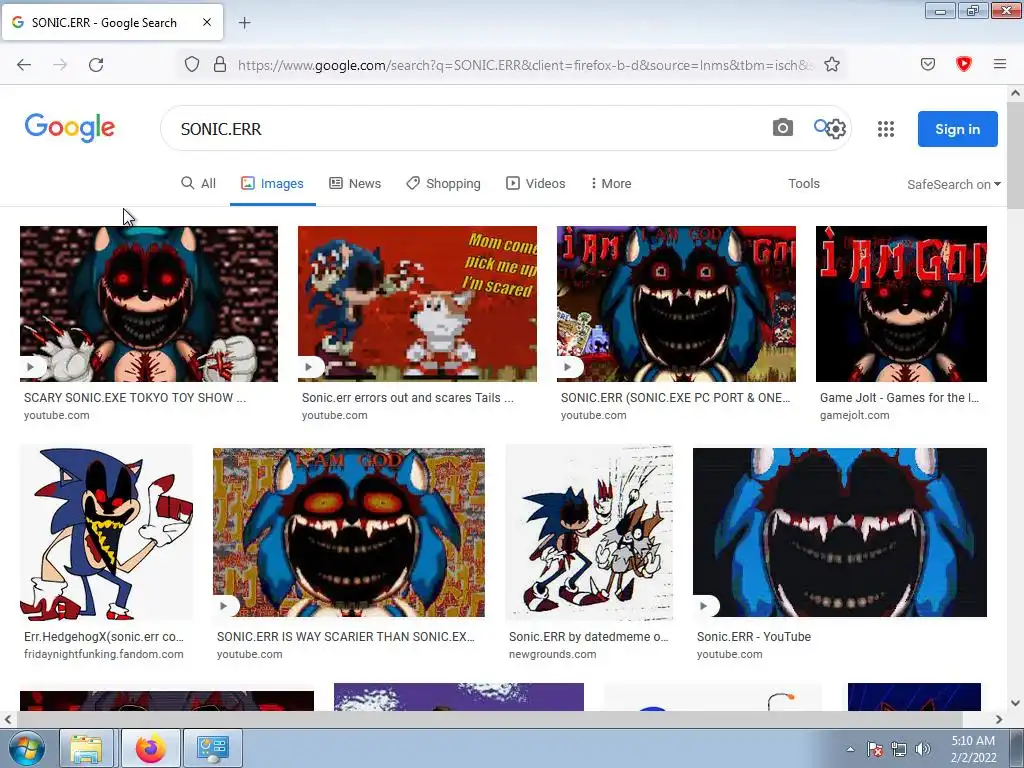Expand the More search options menu
Image resolution: width=1024 pixels, height=768 pixels.
(x=611, y=184)
